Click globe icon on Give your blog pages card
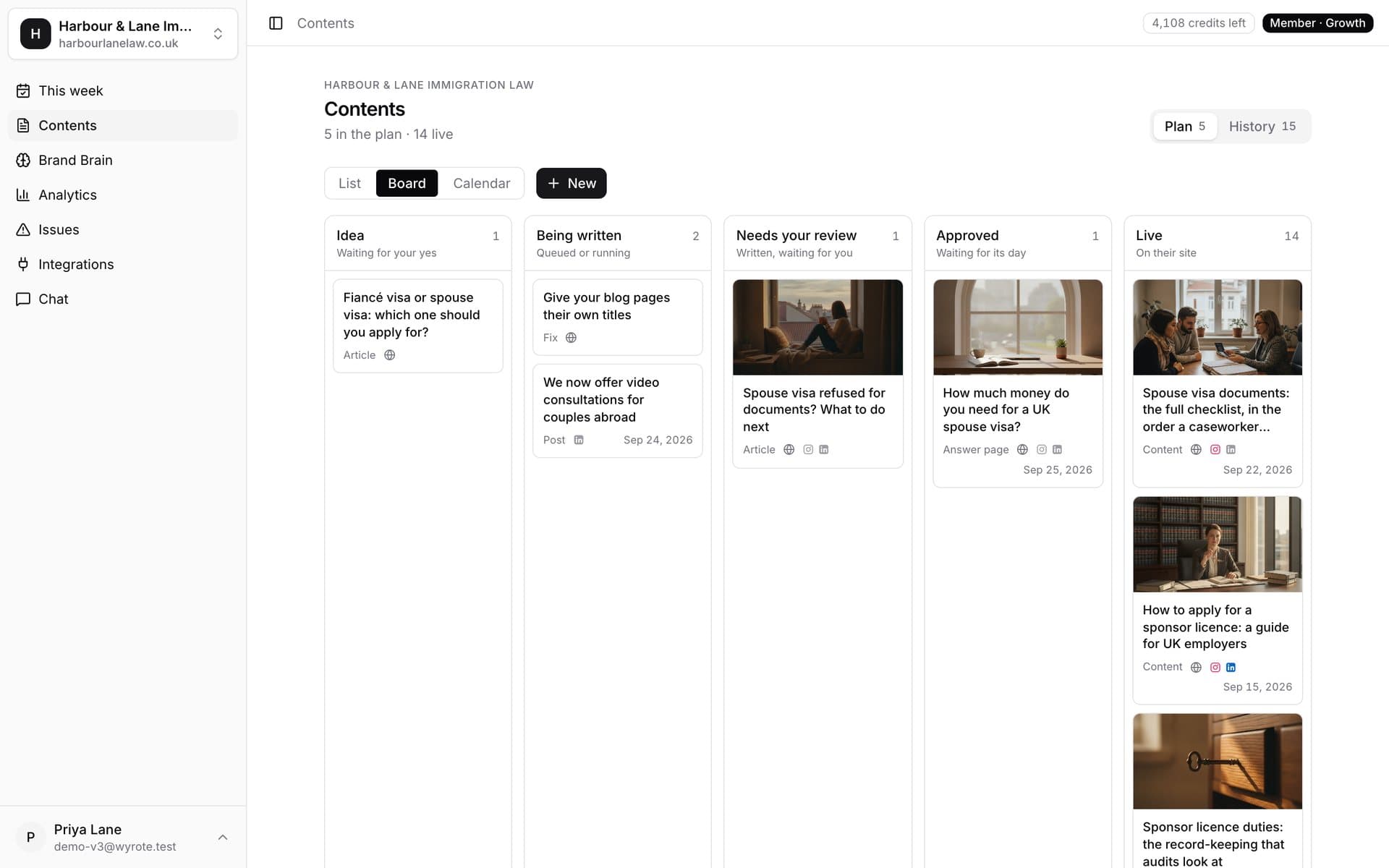Viewport: 1389px width, 868px height. (571, 338)
